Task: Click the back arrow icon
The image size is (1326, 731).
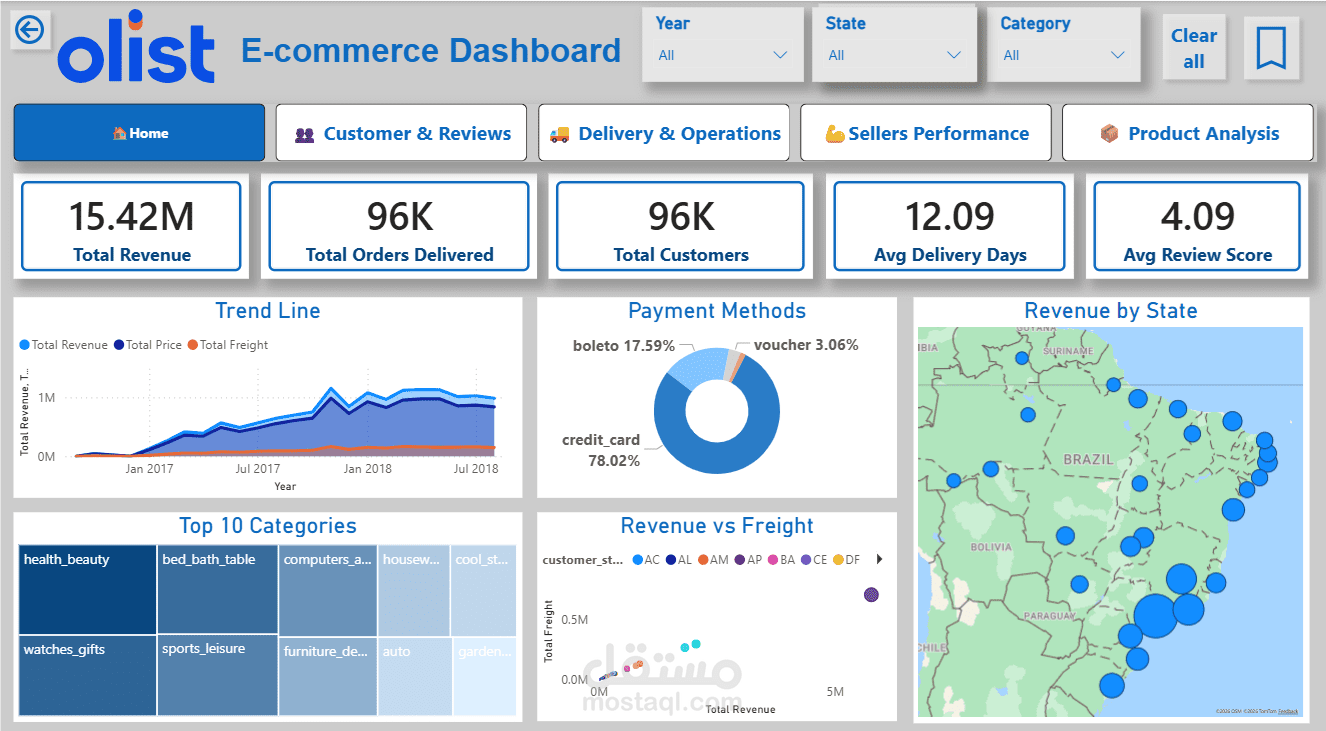Action: tap(30, 31)
